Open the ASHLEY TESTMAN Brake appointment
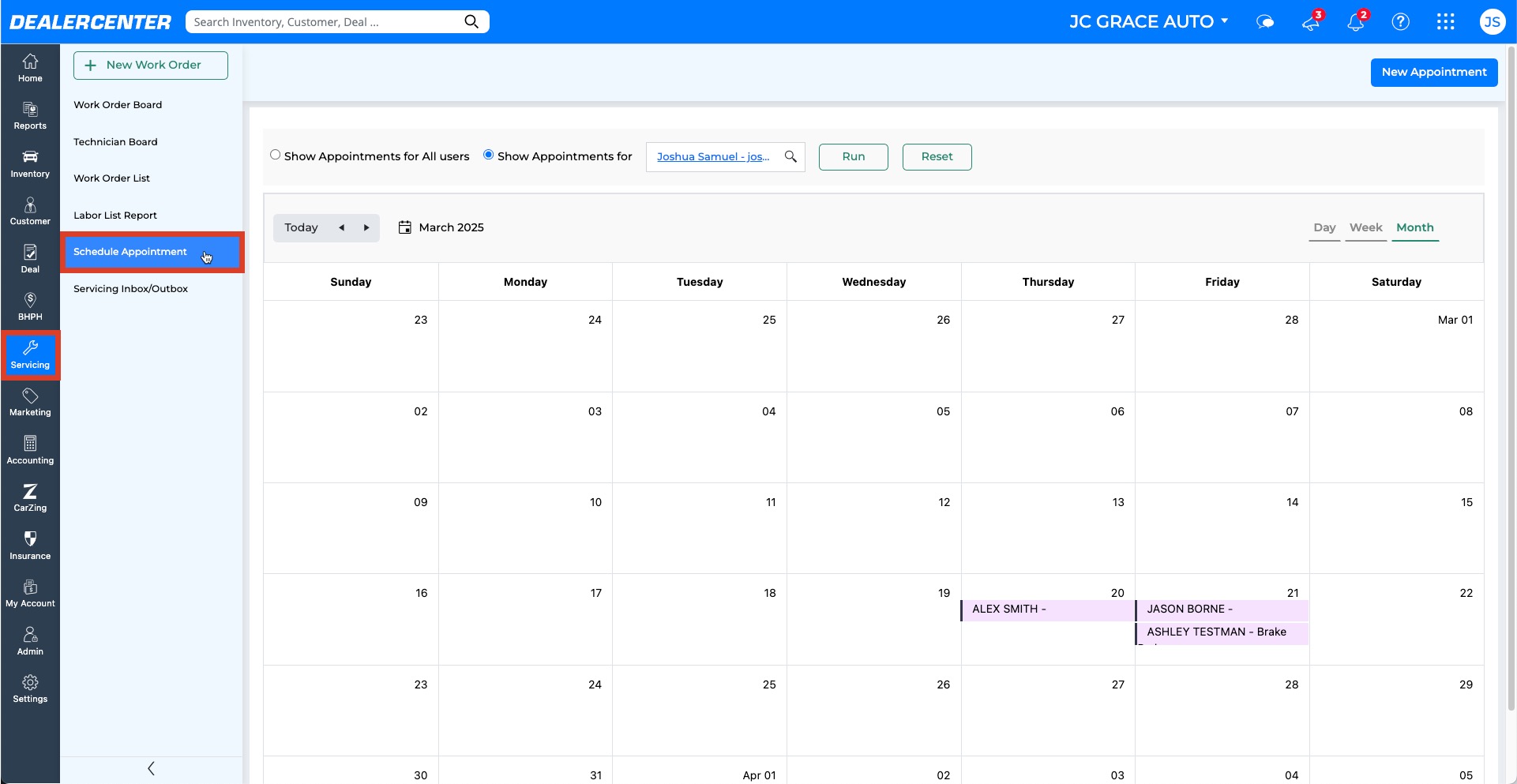This screenshot has width=1517, height=784. tap(1222, 632)
